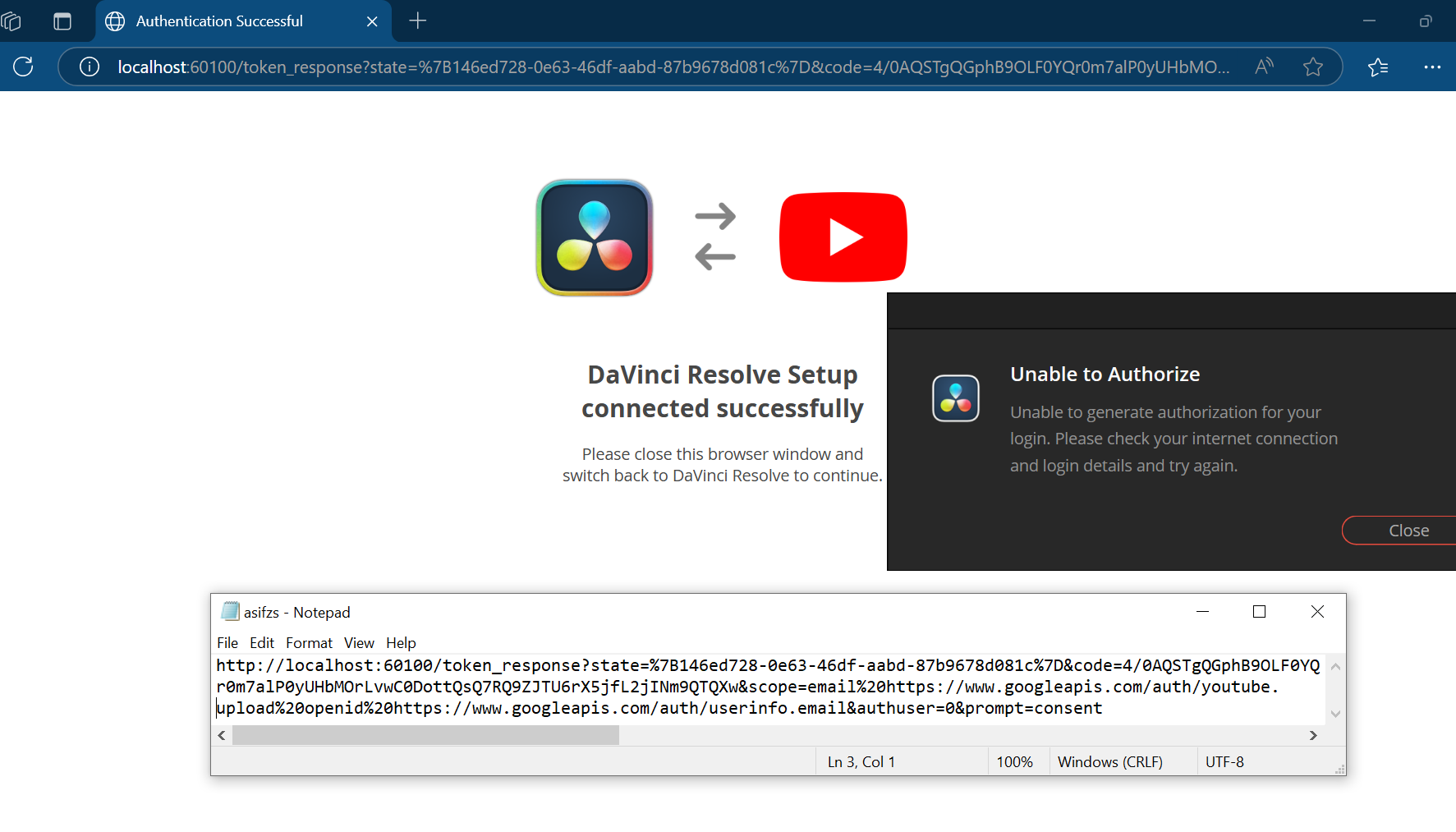Open a new browser tab
Viewport: 1456px width, 832px height.
418,21
